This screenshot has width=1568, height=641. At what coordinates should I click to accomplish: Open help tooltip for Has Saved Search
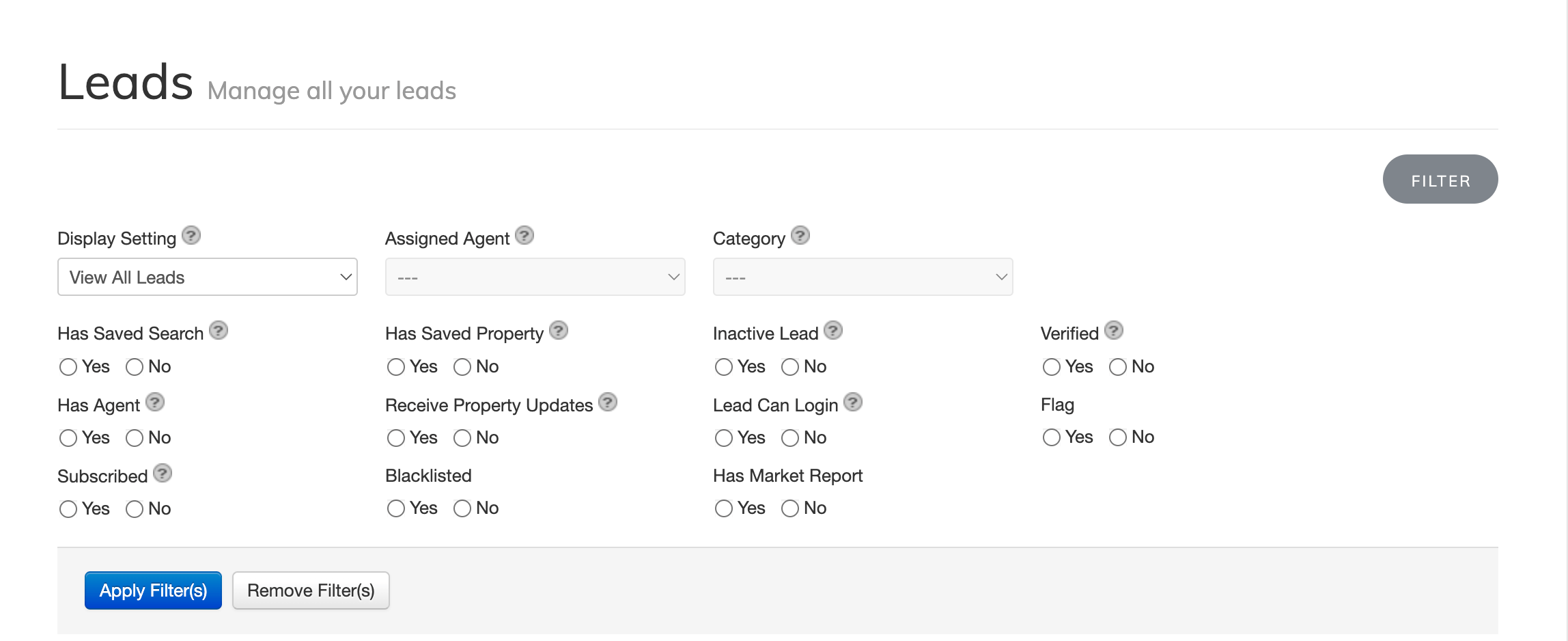219,331
